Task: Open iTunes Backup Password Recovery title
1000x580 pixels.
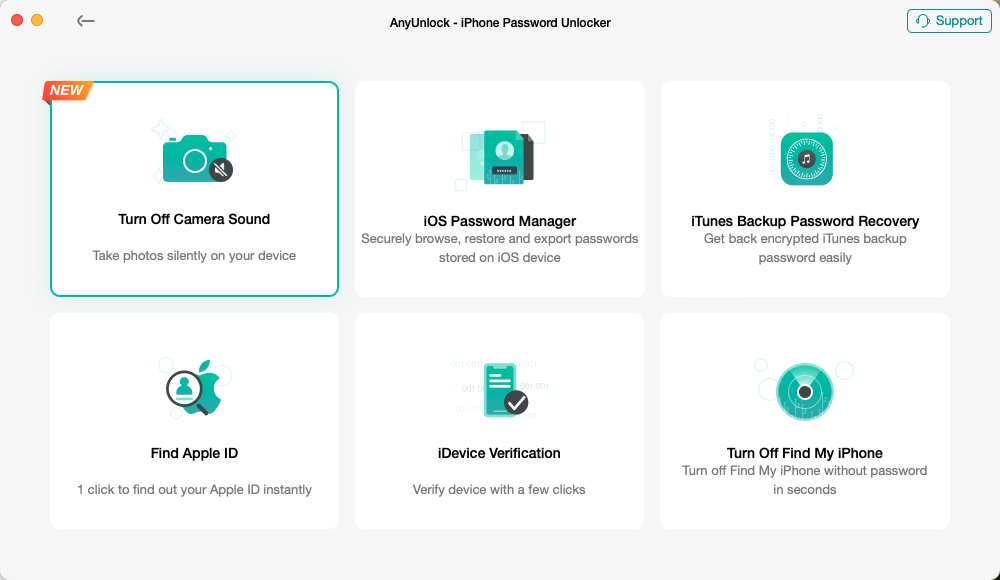Action: [805, 221]
